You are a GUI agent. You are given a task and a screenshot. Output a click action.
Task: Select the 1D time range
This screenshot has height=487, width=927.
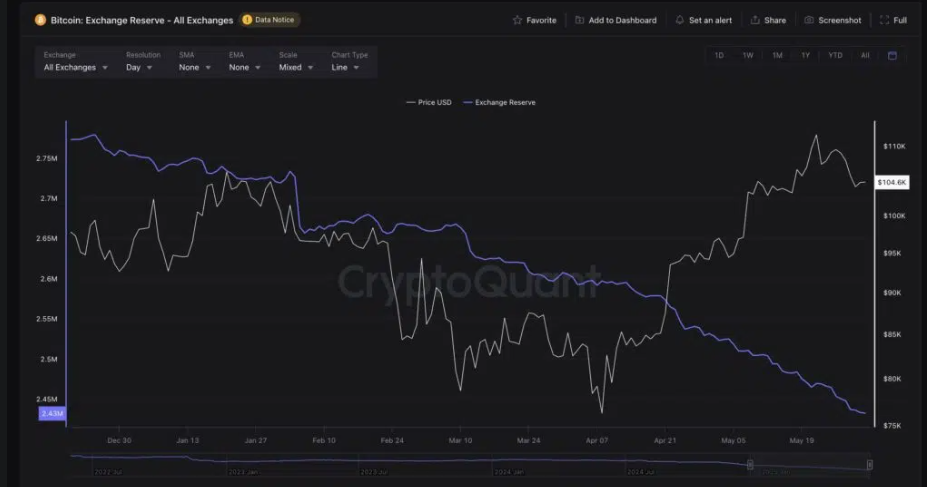(719, 56)
